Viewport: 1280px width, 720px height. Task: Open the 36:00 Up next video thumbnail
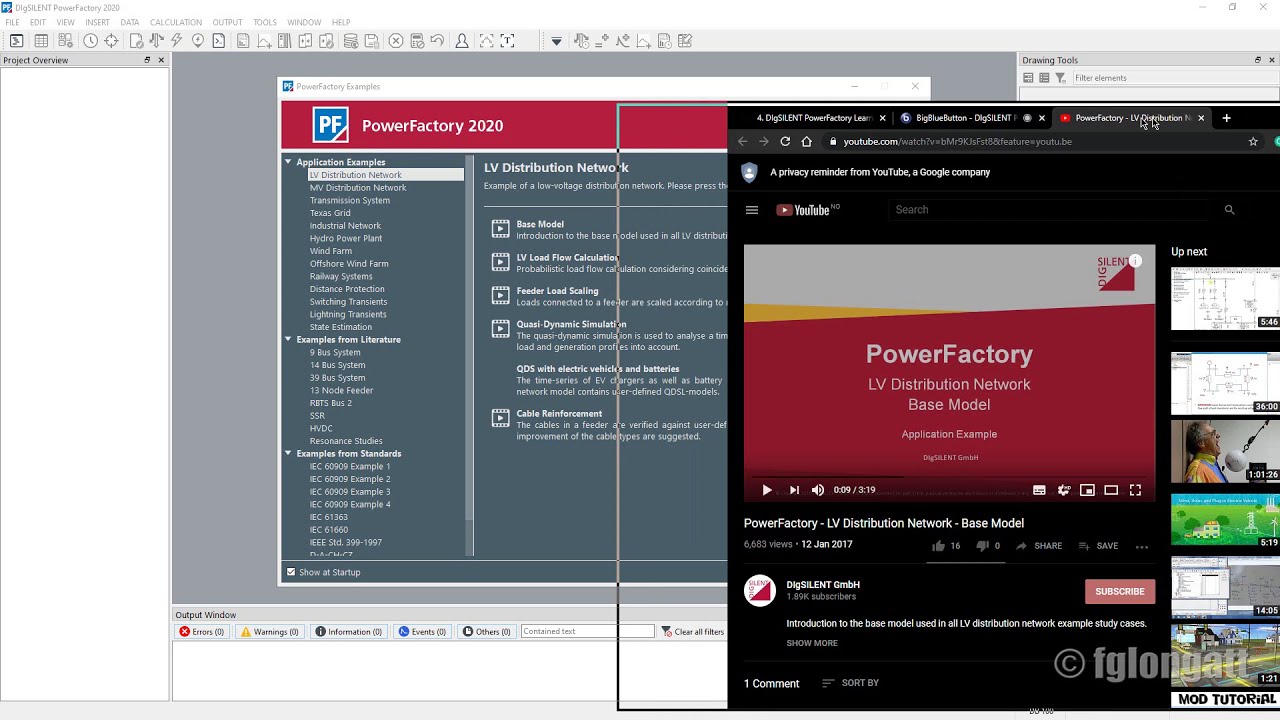(x=1225, y=383)
